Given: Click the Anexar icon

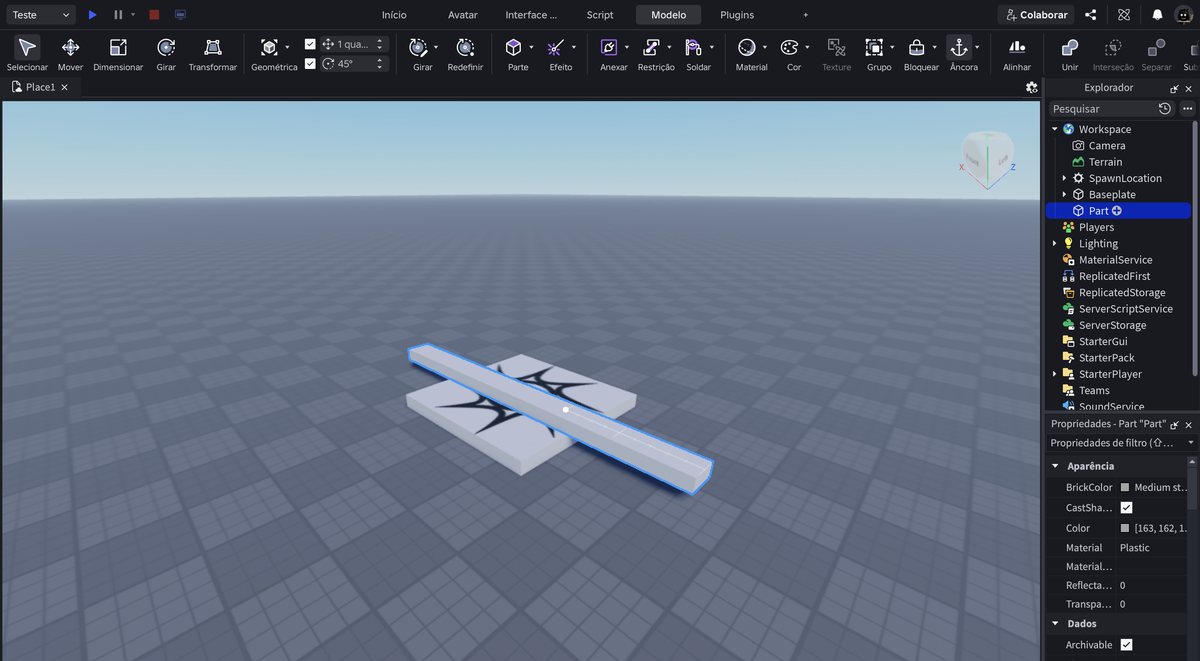Looking at the screenshot, I should [x=609, y=47].
